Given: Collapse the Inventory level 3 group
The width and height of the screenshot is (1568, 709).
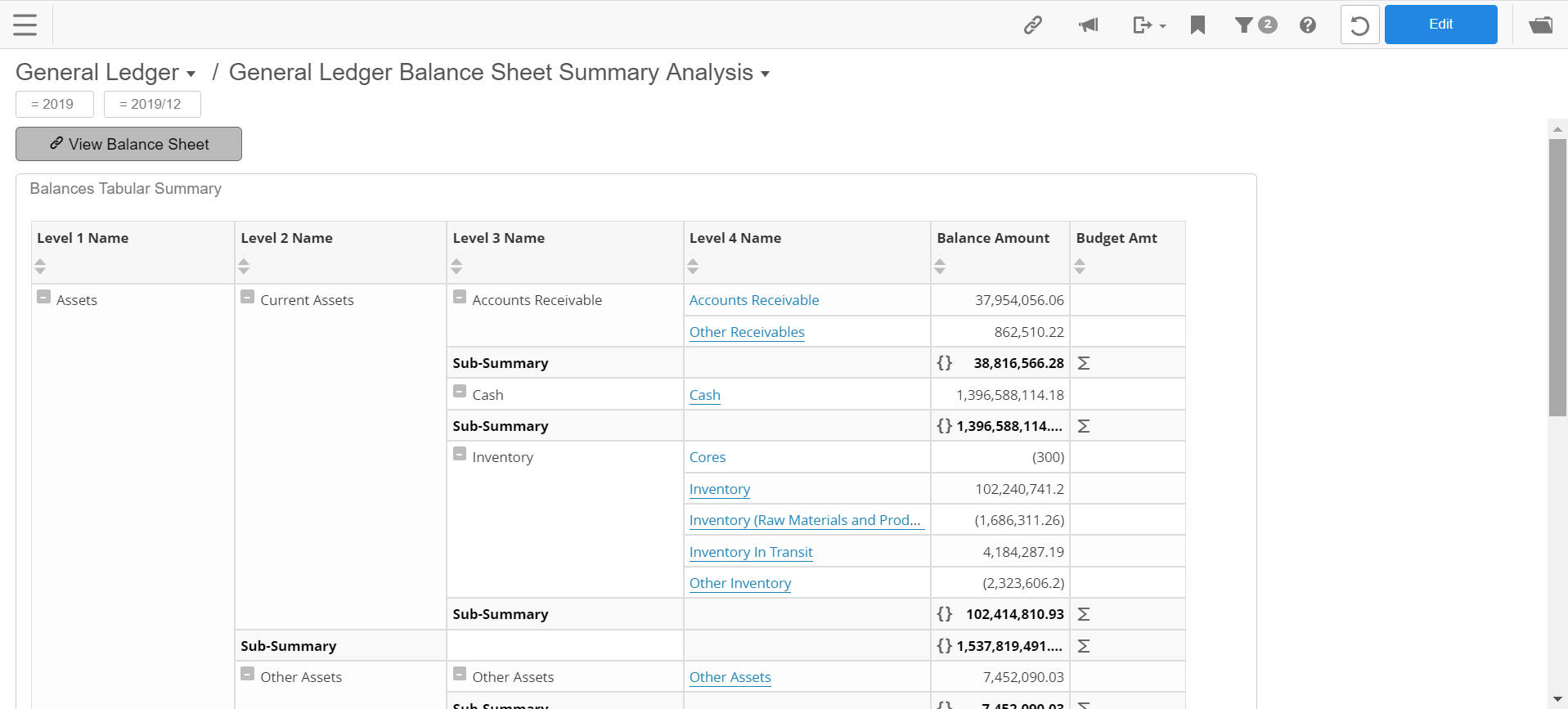Looking at the screenshot, I should point(460,454).
